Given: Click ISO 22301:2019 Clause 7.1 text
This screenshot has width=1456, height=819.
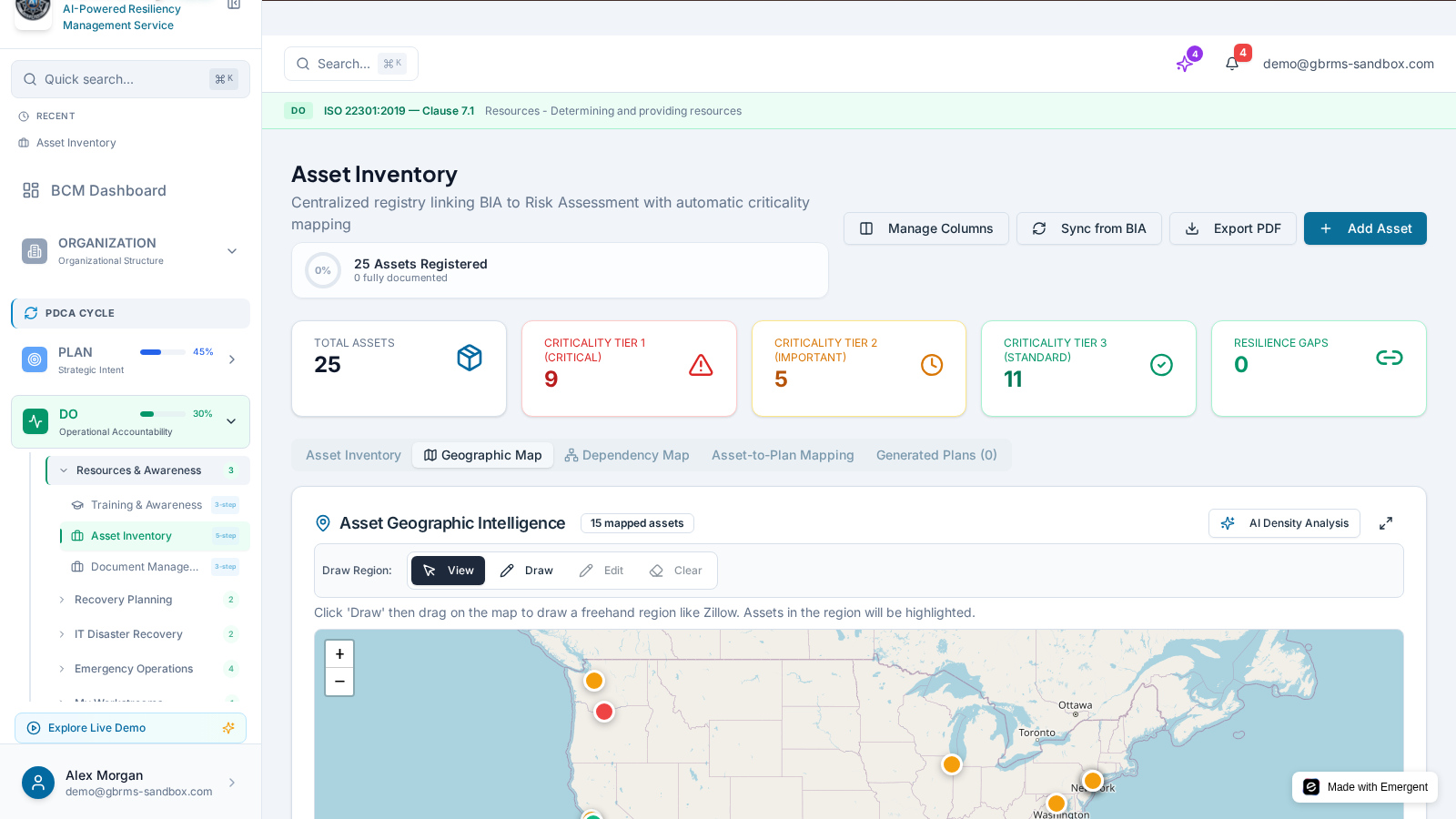Looking at the screenshot, I should (x=399, y=111).
